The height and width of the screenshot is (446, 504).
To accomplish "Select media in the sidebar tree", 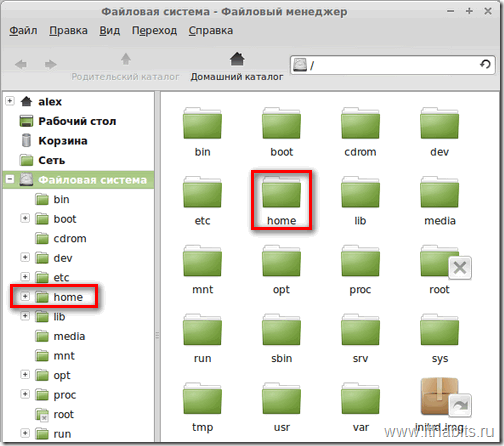I will (60, 336).
